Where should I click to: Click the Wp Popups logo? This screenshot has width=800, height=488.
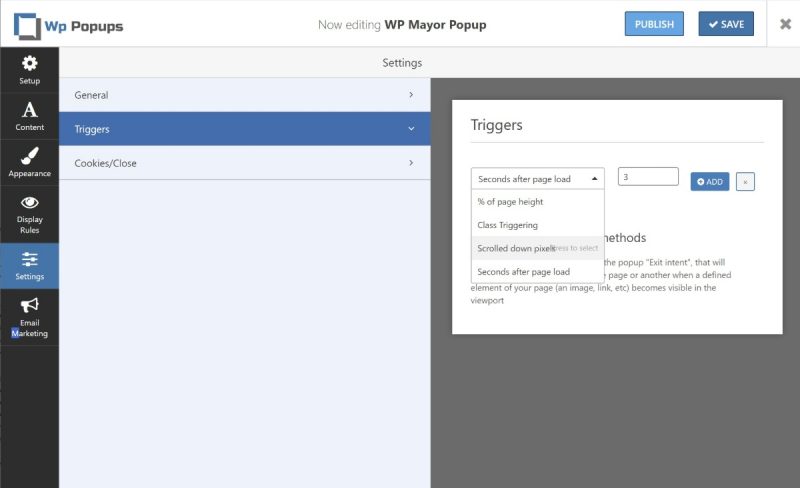click(x=68, y=26)
